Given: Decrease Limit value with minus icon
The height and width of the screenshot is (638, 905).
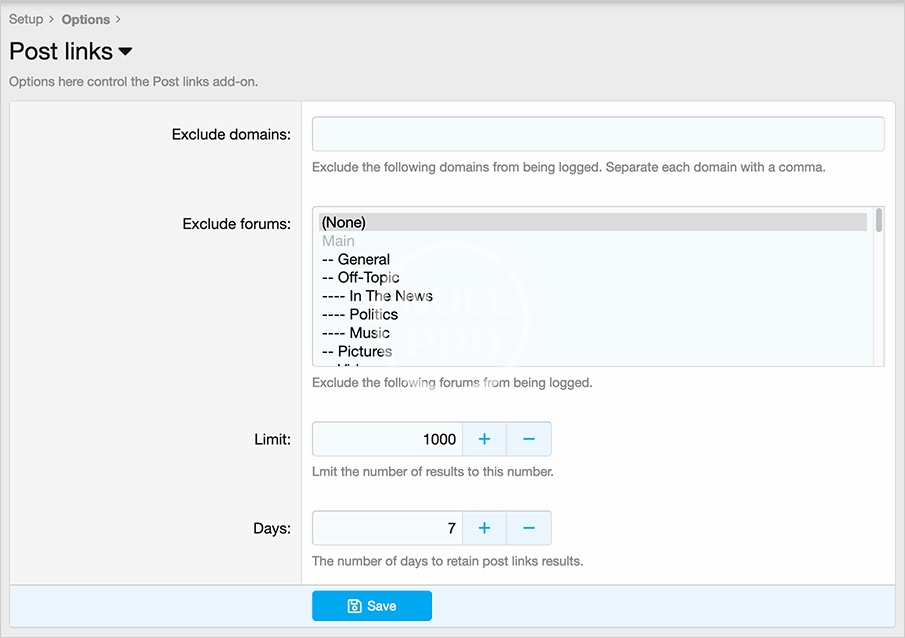Looking at the screenshot, I should [529, 439].
